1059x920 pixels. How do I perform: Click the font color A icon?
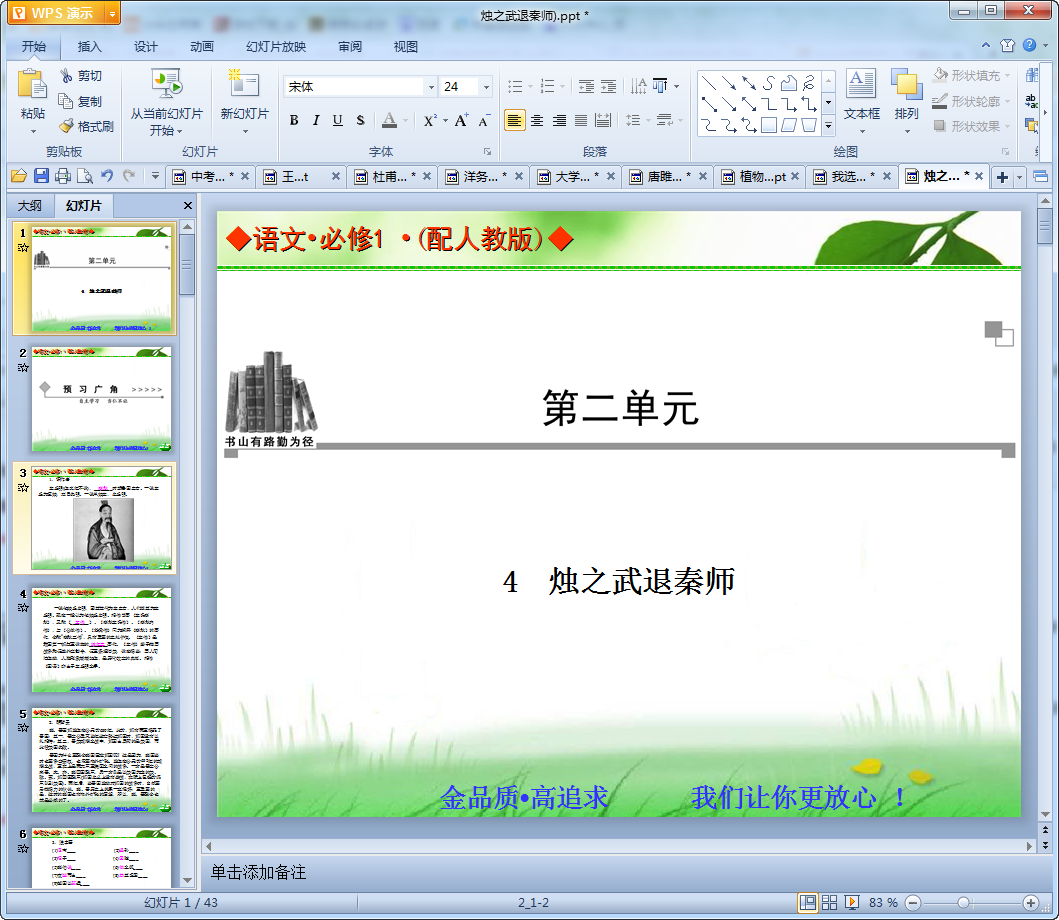[389, 120]
